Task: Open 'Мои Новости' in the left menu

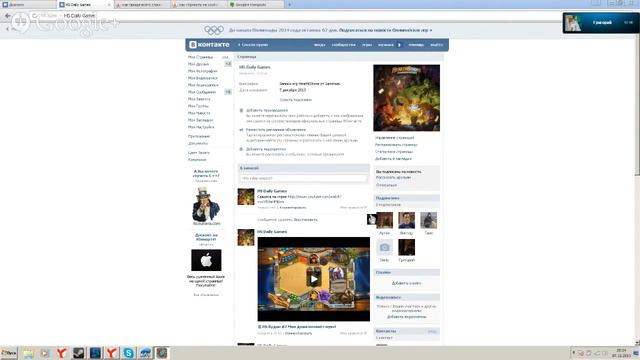Action: pyautogui.click(x=199, y=113)
